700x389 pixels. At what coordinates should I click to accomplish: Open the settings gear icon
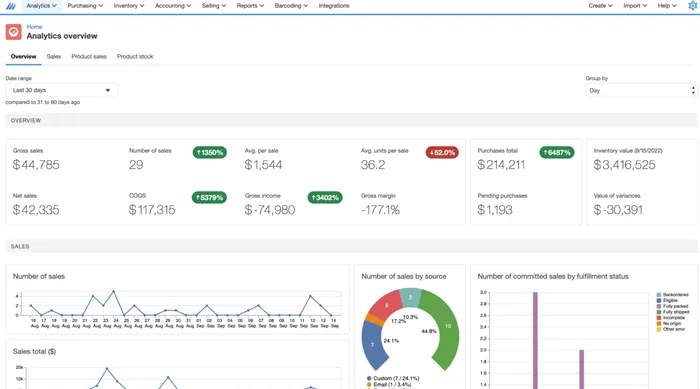692,6
